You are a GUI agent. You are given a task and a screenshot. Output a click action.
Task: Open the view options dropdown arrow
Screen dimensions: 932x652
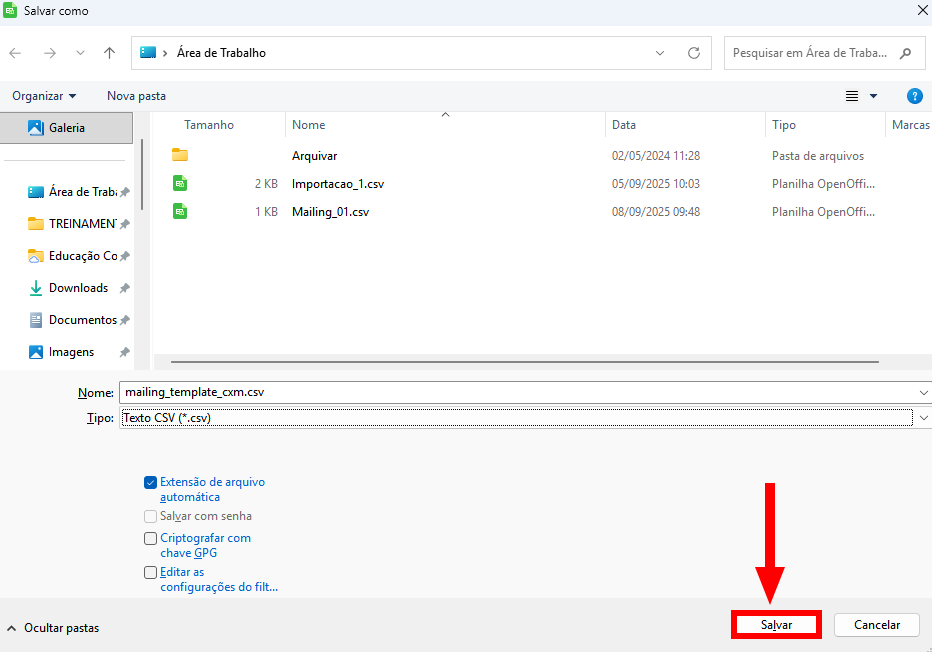(873, 96)
